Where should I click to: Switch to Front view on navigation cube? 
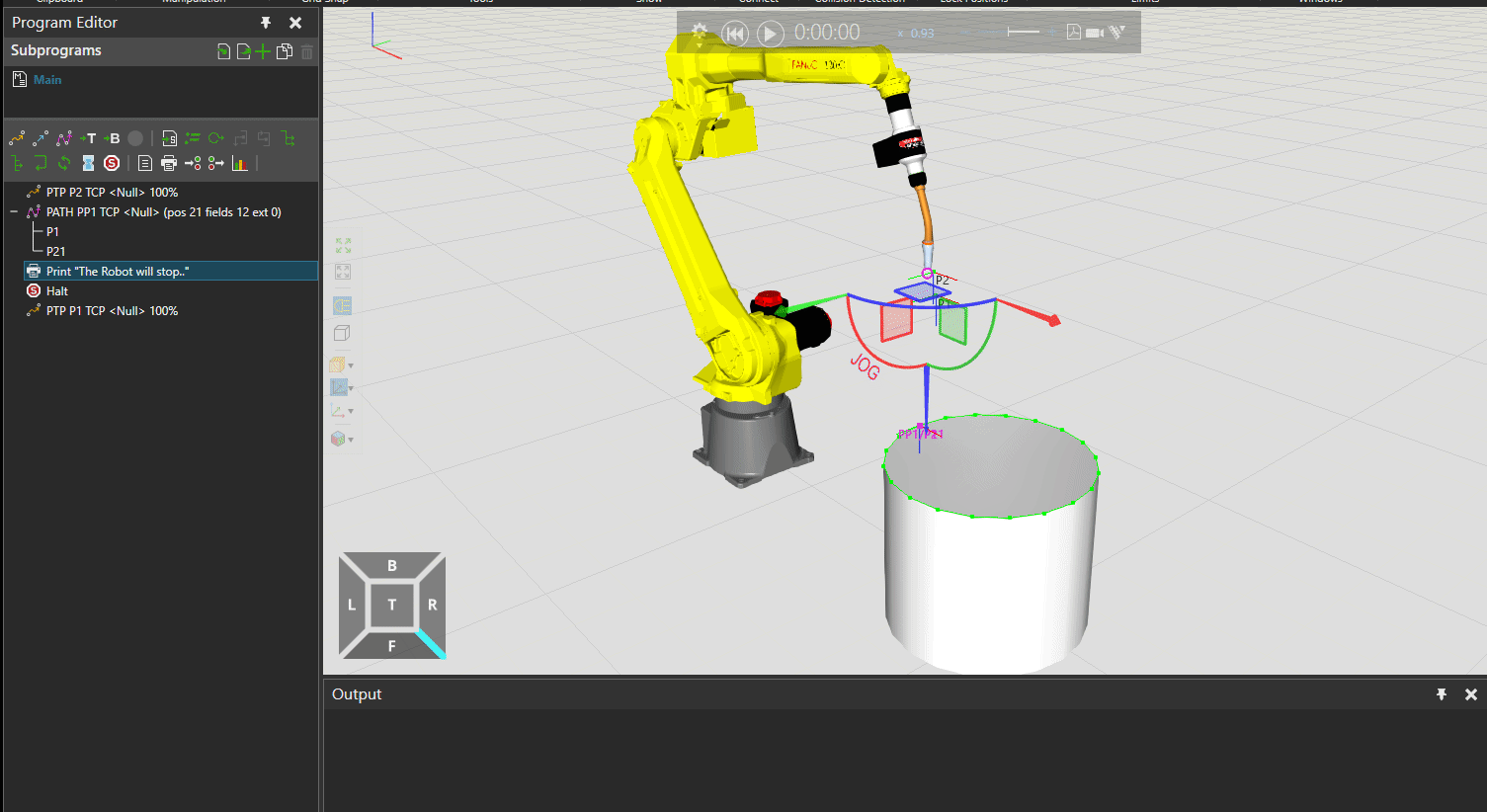click(392, 646)
